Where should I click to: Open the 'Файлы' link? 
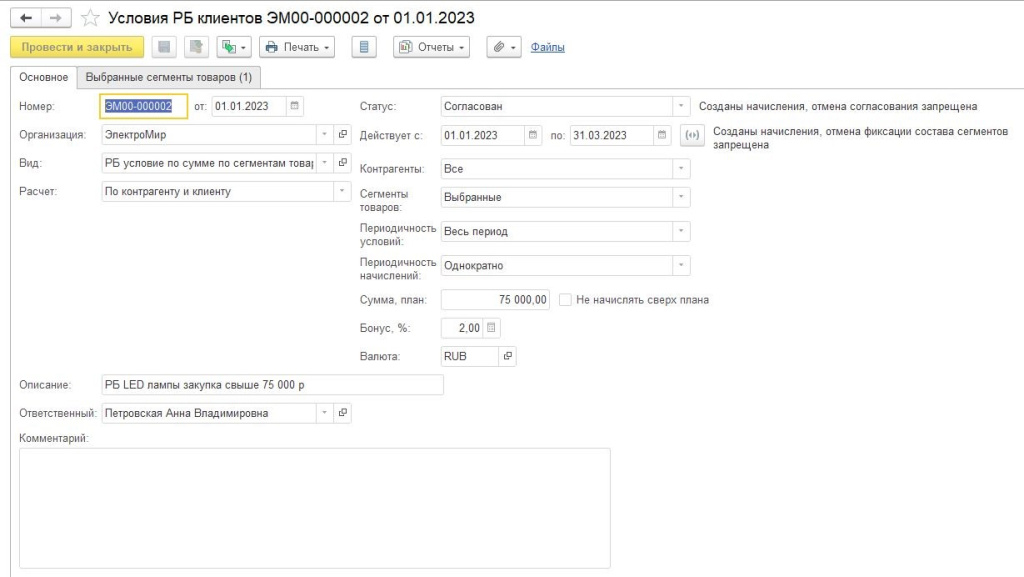pos(547,47)
